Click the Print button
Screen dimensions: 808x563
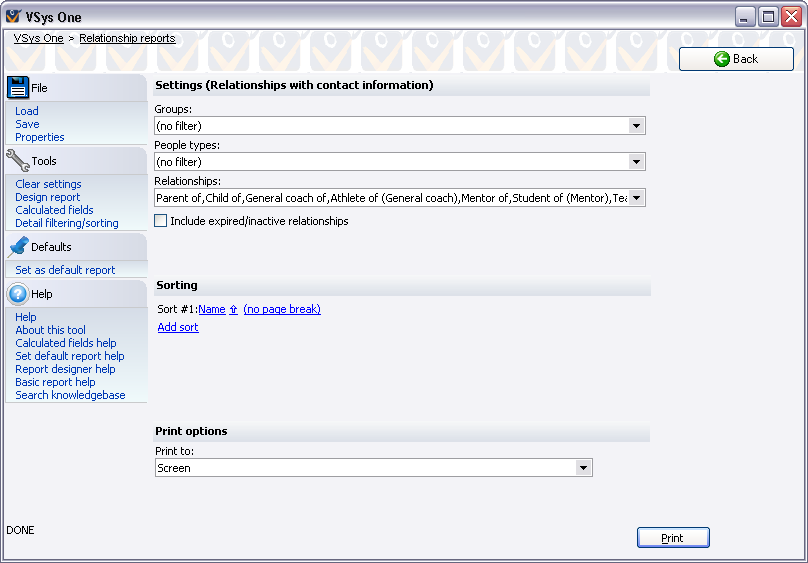click(x=673, y=538)
